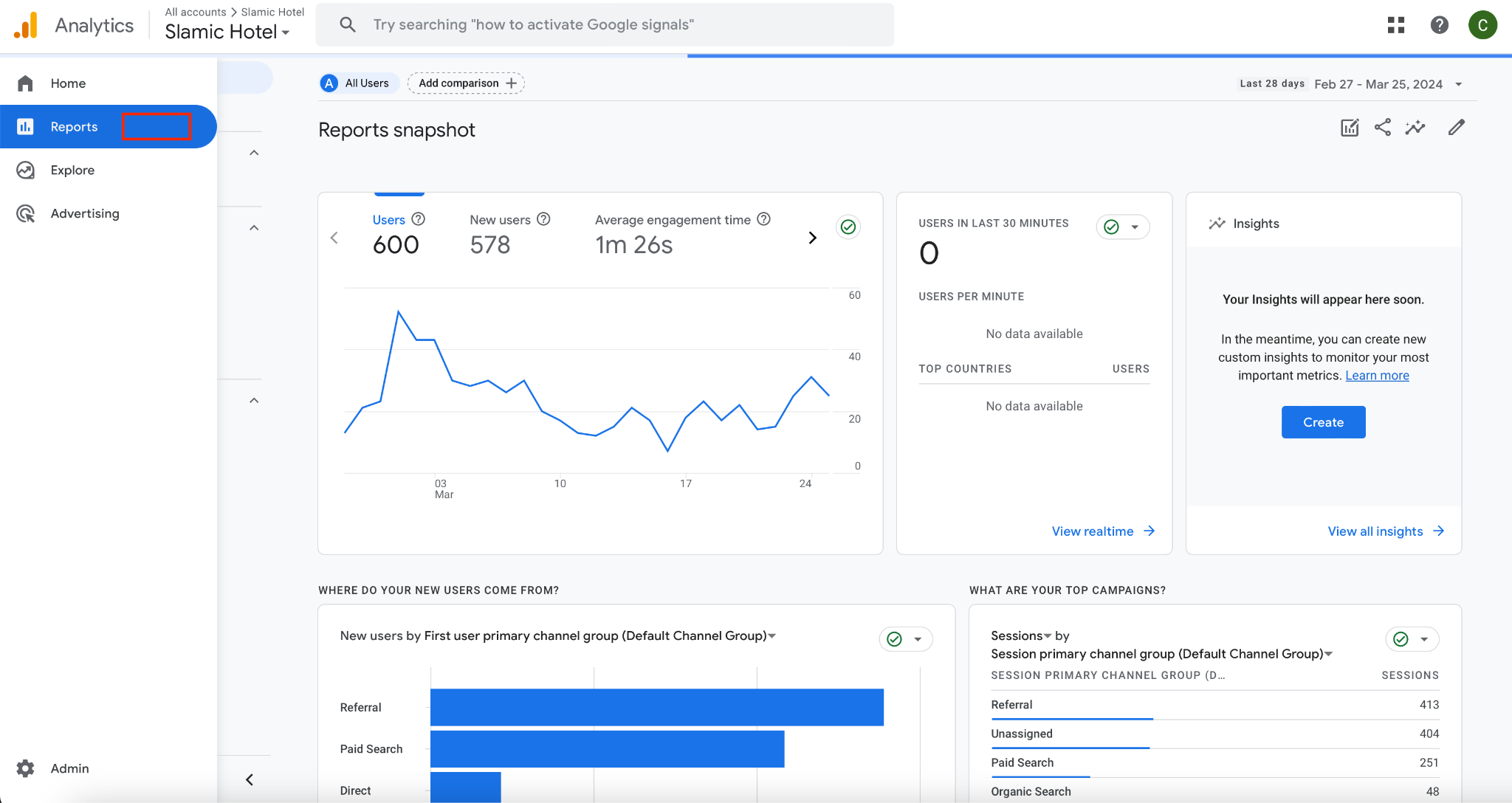Screen dimensions: 1512x803
Task: Click the Add comparison button
Action: pos(466,83)
